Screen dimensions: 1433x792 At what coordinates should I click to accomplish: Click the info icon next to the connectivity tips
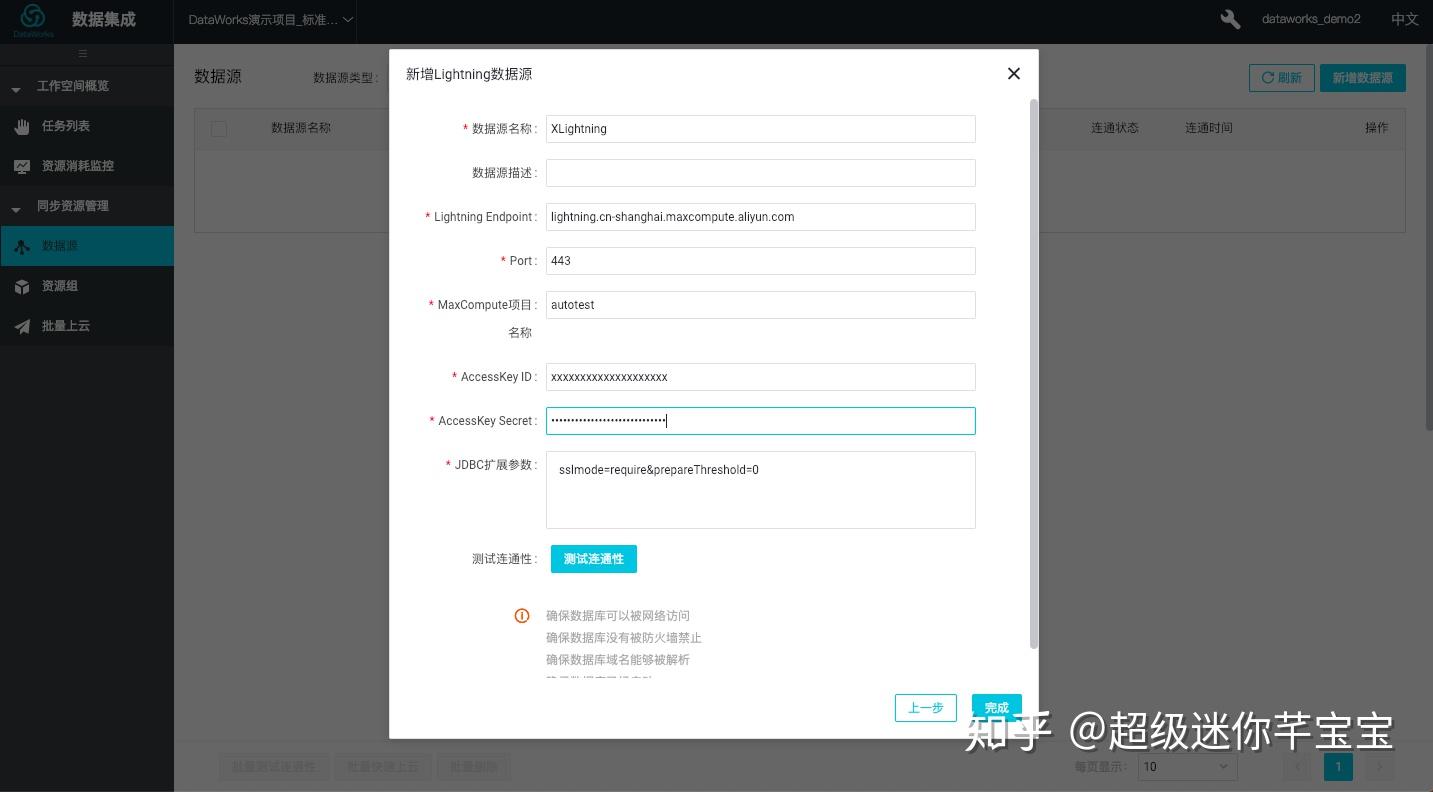pyautogui.click(x=521, y=615)
